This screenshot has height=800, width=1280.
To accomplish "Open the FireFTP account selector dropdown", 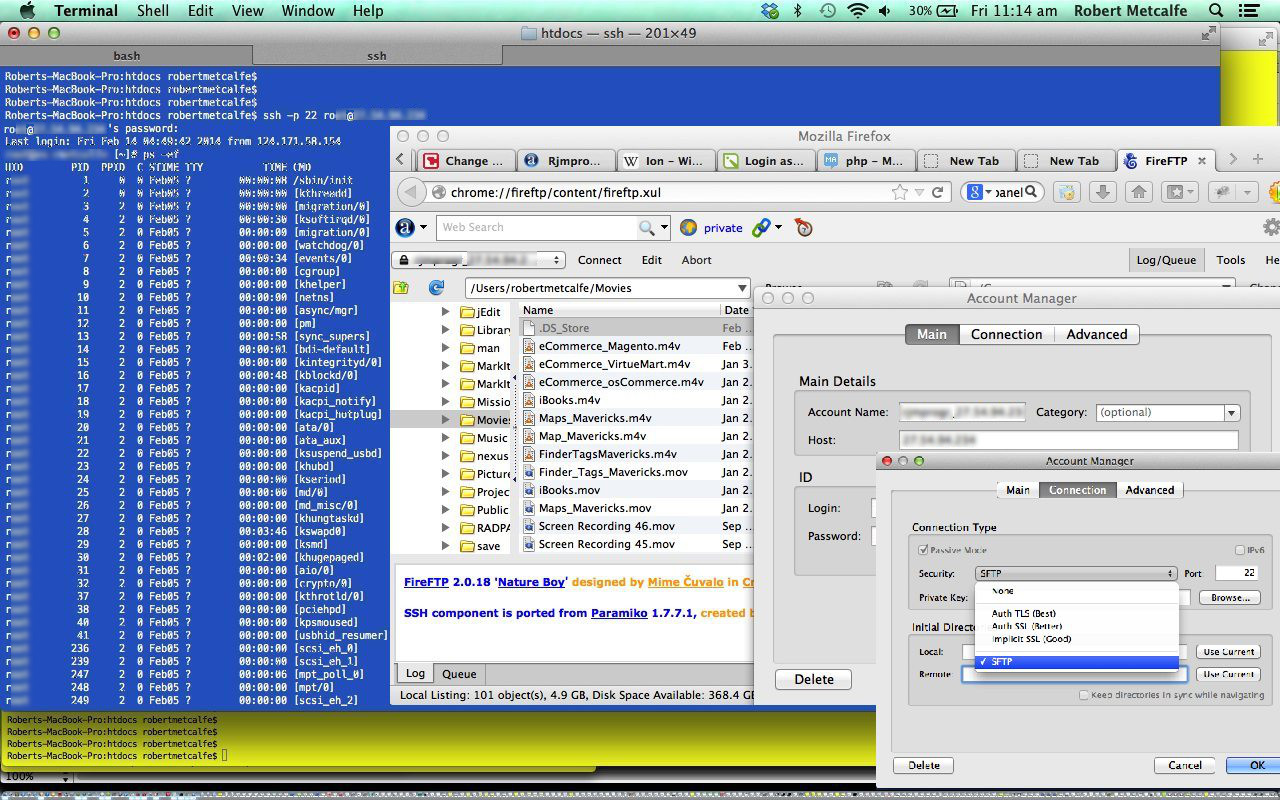I will [480, 260].
